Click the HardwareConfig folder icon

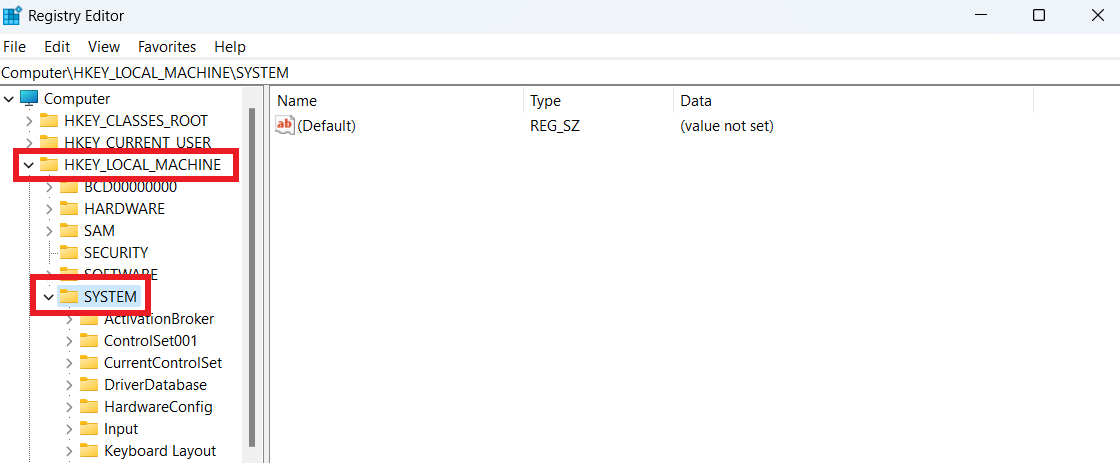pos(89,407)
